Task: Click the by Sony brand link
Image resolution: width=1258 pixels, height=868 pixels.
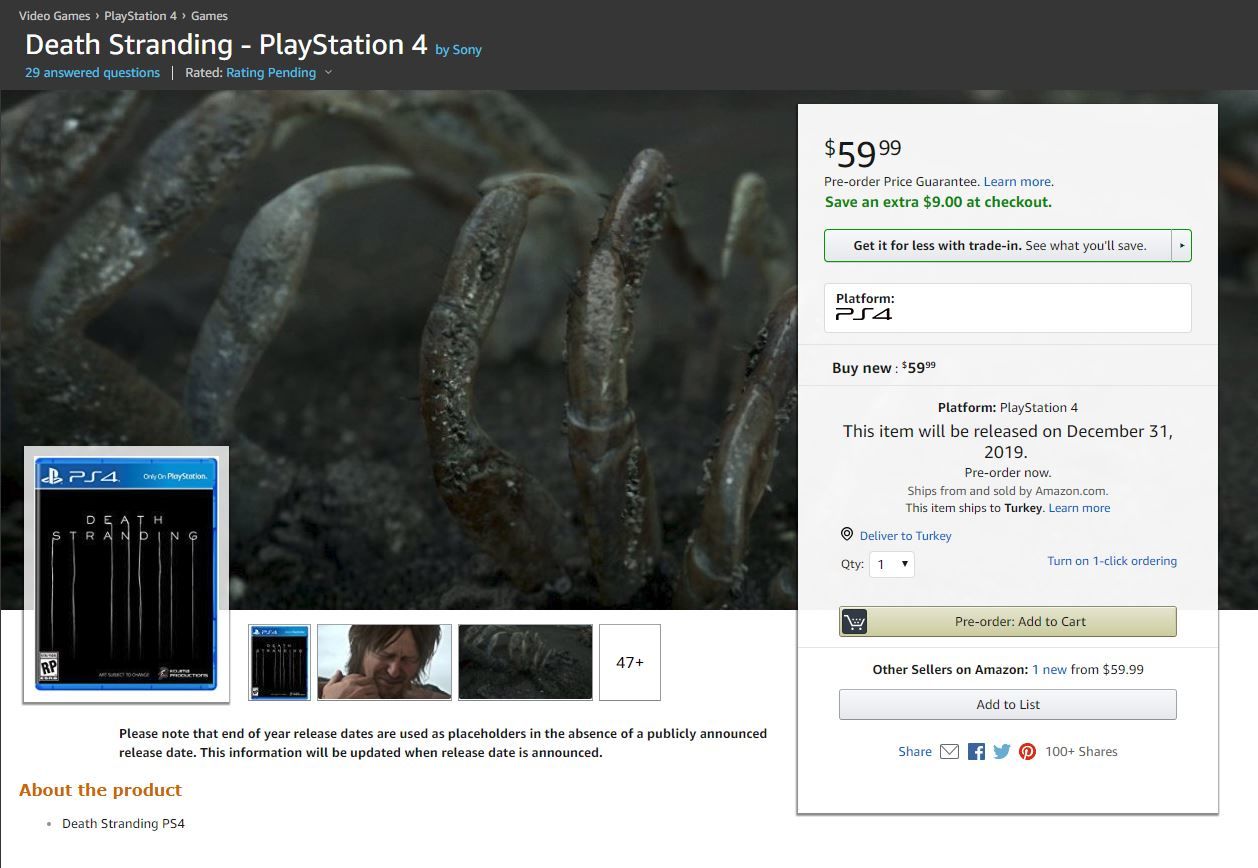Action: pos(458,49)
